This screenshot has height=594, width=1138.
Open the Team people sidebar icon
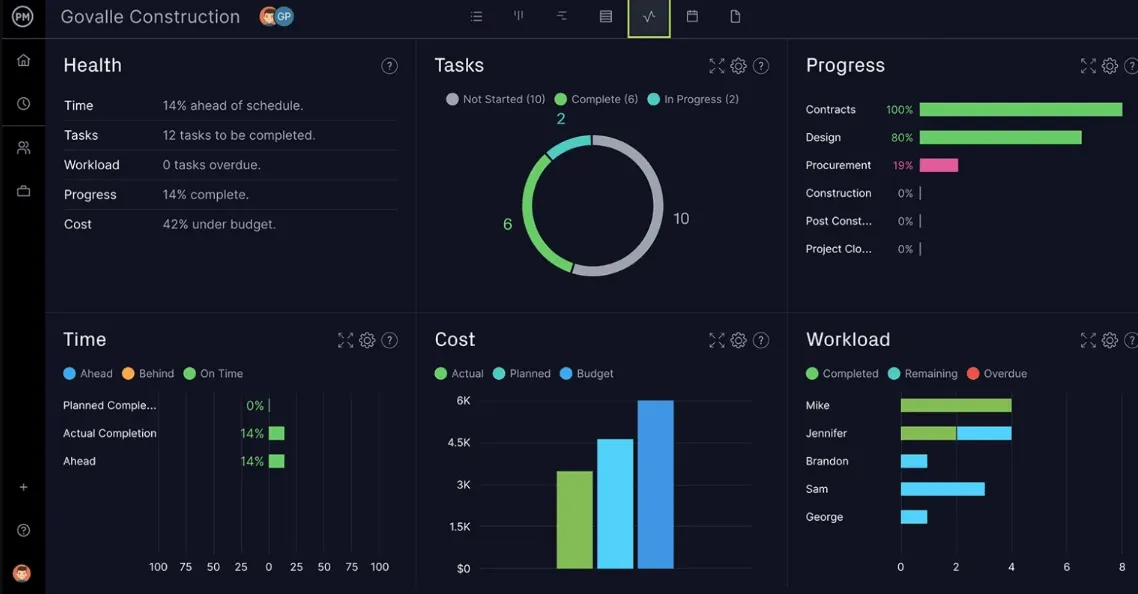click(x=23, y=147)
